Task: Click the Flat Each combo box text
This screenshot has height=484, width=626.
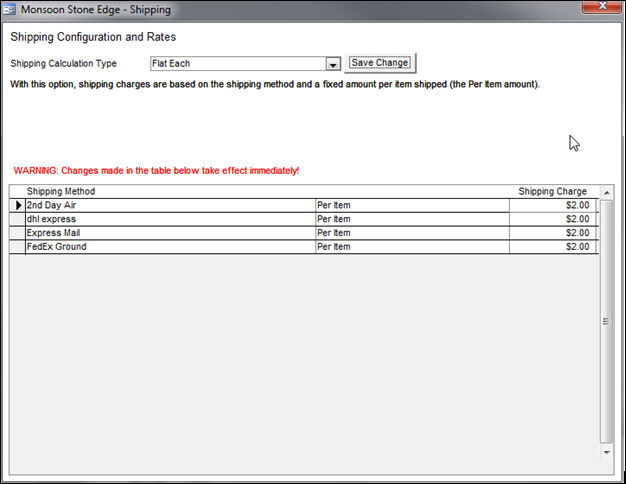Action: click(x=237, y=64)
